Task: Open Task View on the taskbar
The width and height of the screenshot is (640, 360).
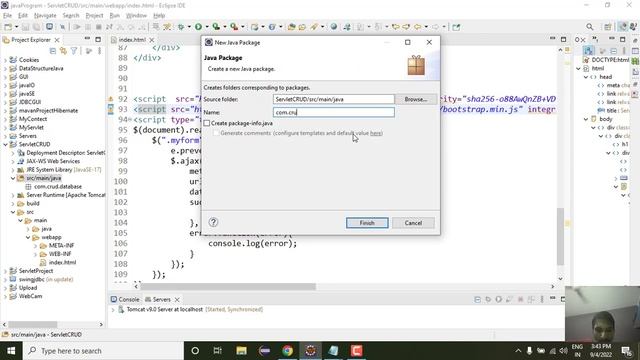Action: click(x=218, y=351)
